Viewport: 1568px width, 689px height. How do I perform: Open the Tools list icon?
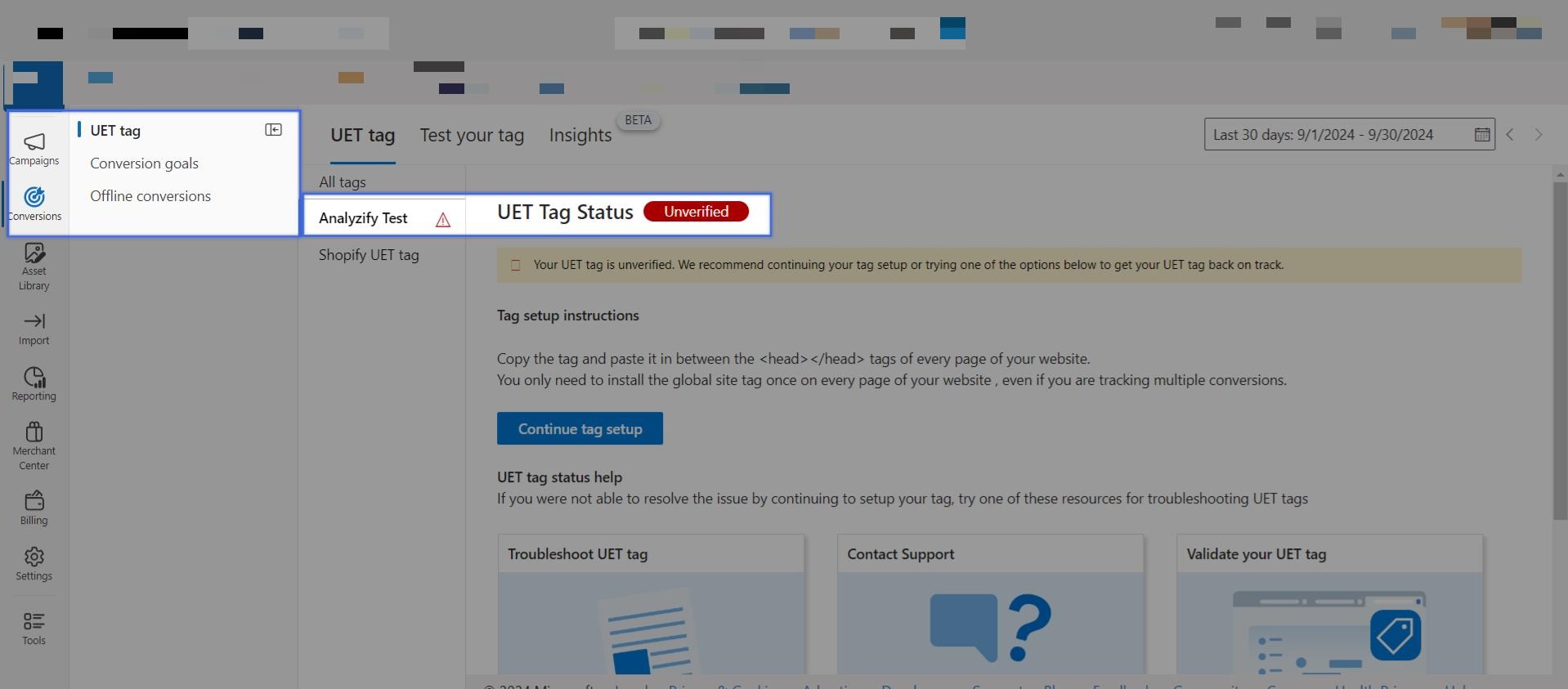pyautogui.click(x=34, y=621)
